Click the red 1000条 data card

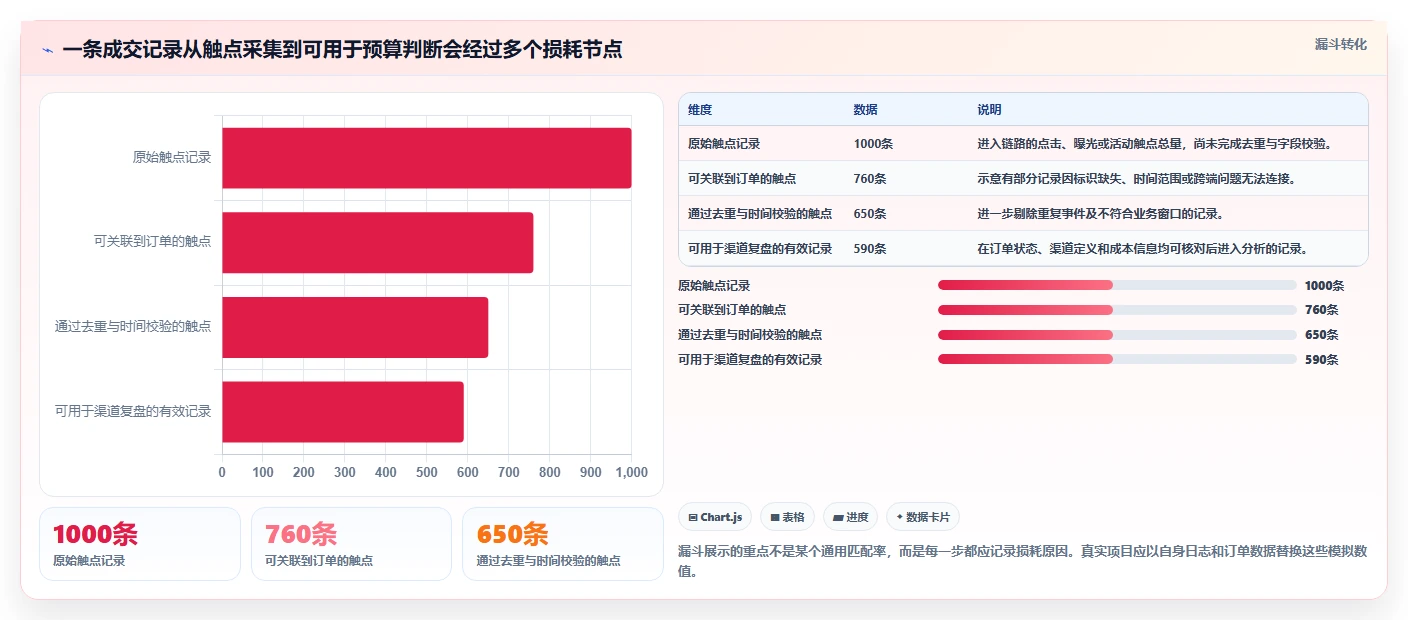pyautogui.click(x=140, y=544)
